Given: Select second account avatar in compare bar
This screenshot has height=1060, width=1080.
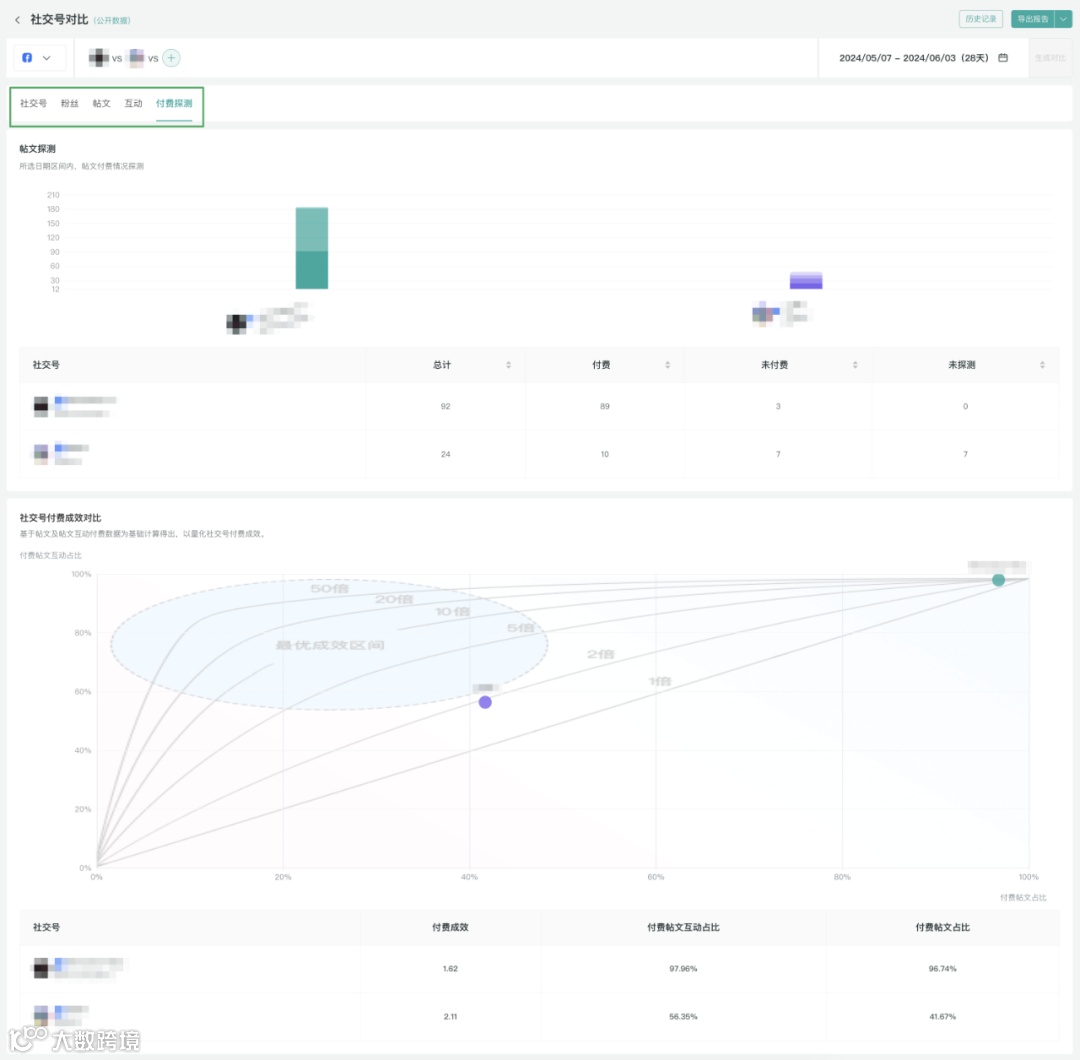Looking at the screenshot, I should pos(136,58).
